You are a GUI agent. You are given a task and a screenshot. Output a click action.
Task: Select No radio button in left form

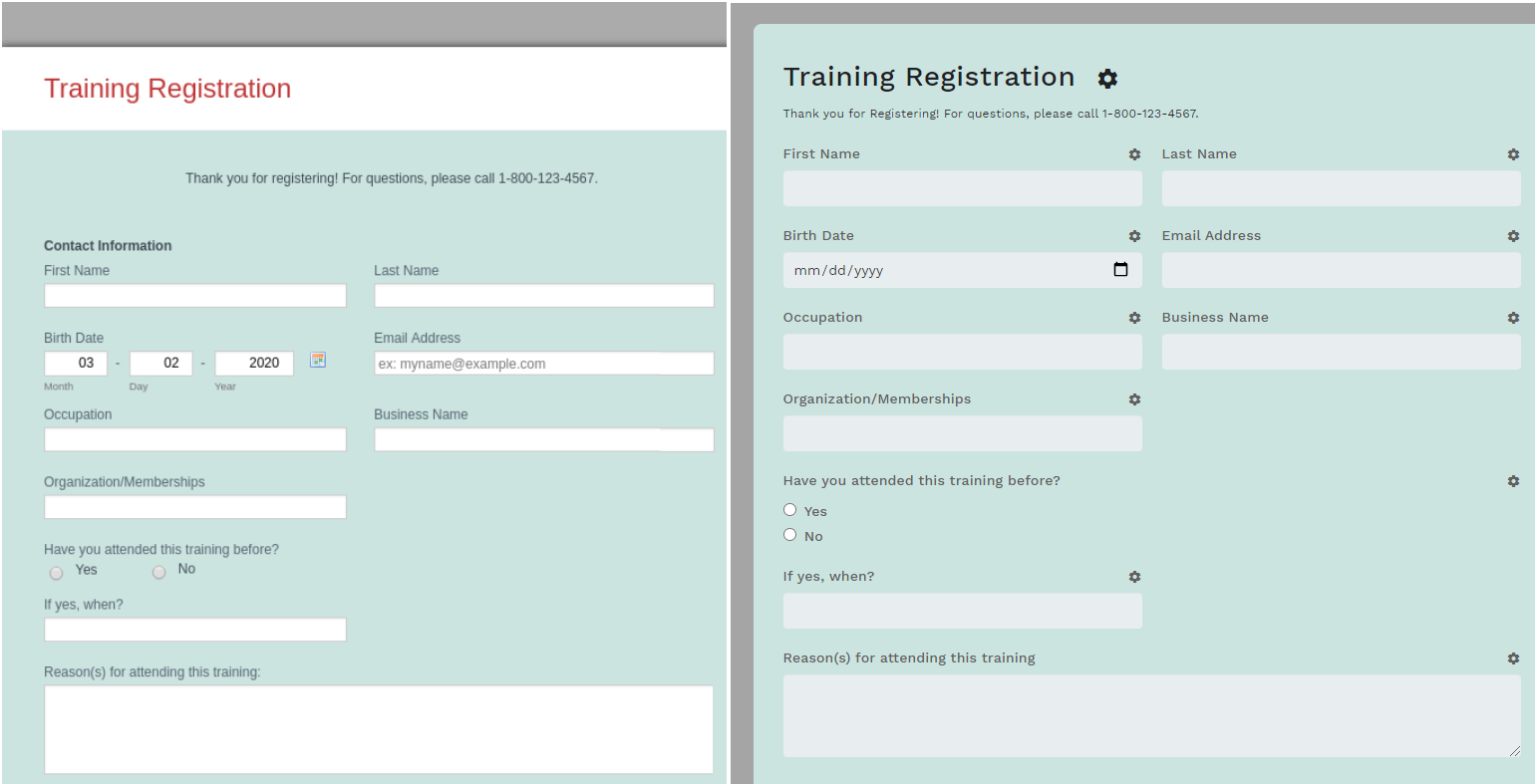[x=158, y=572]
